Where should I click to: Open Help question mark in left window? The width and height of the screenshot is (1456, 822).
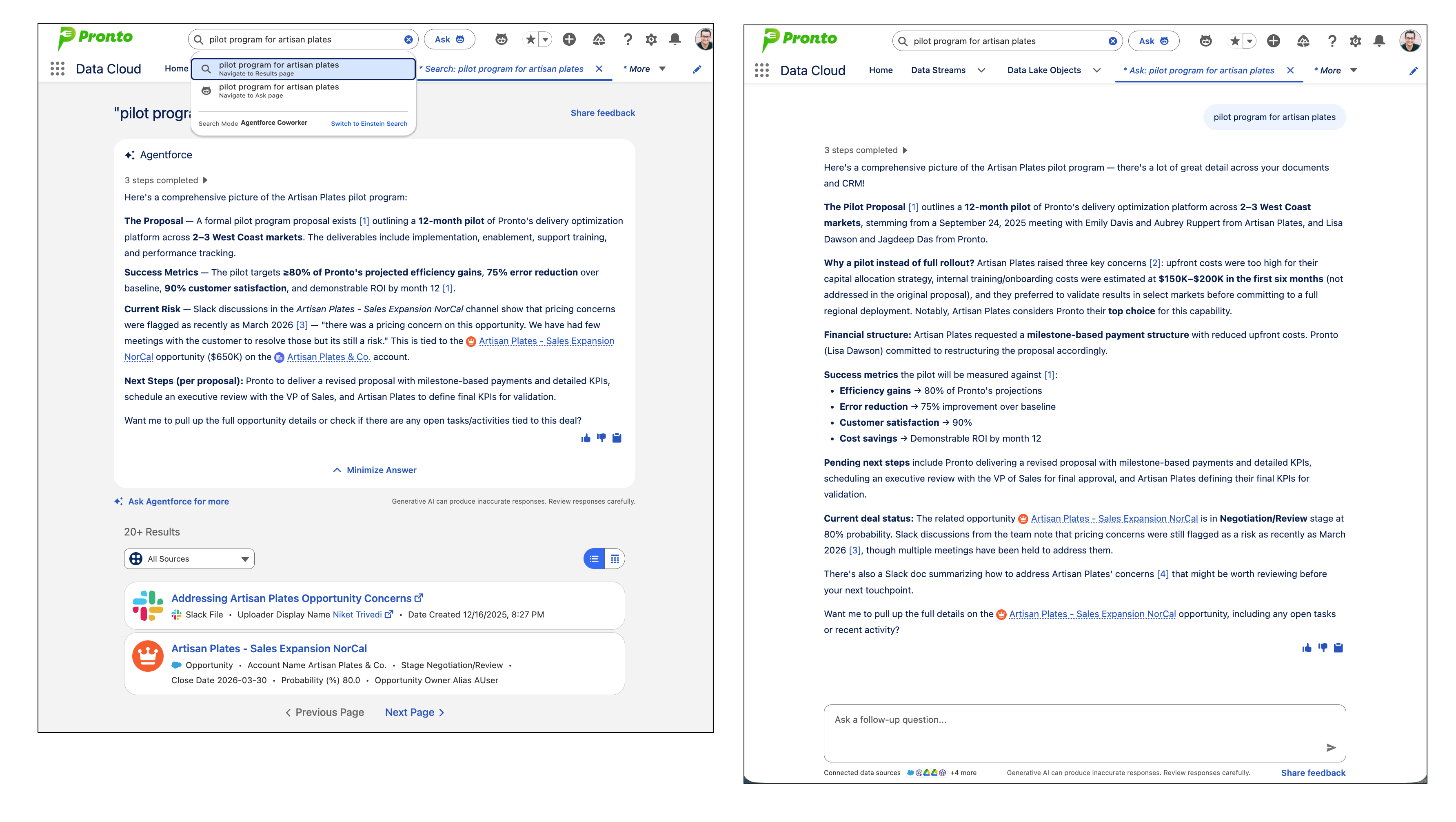coord(627,40)
